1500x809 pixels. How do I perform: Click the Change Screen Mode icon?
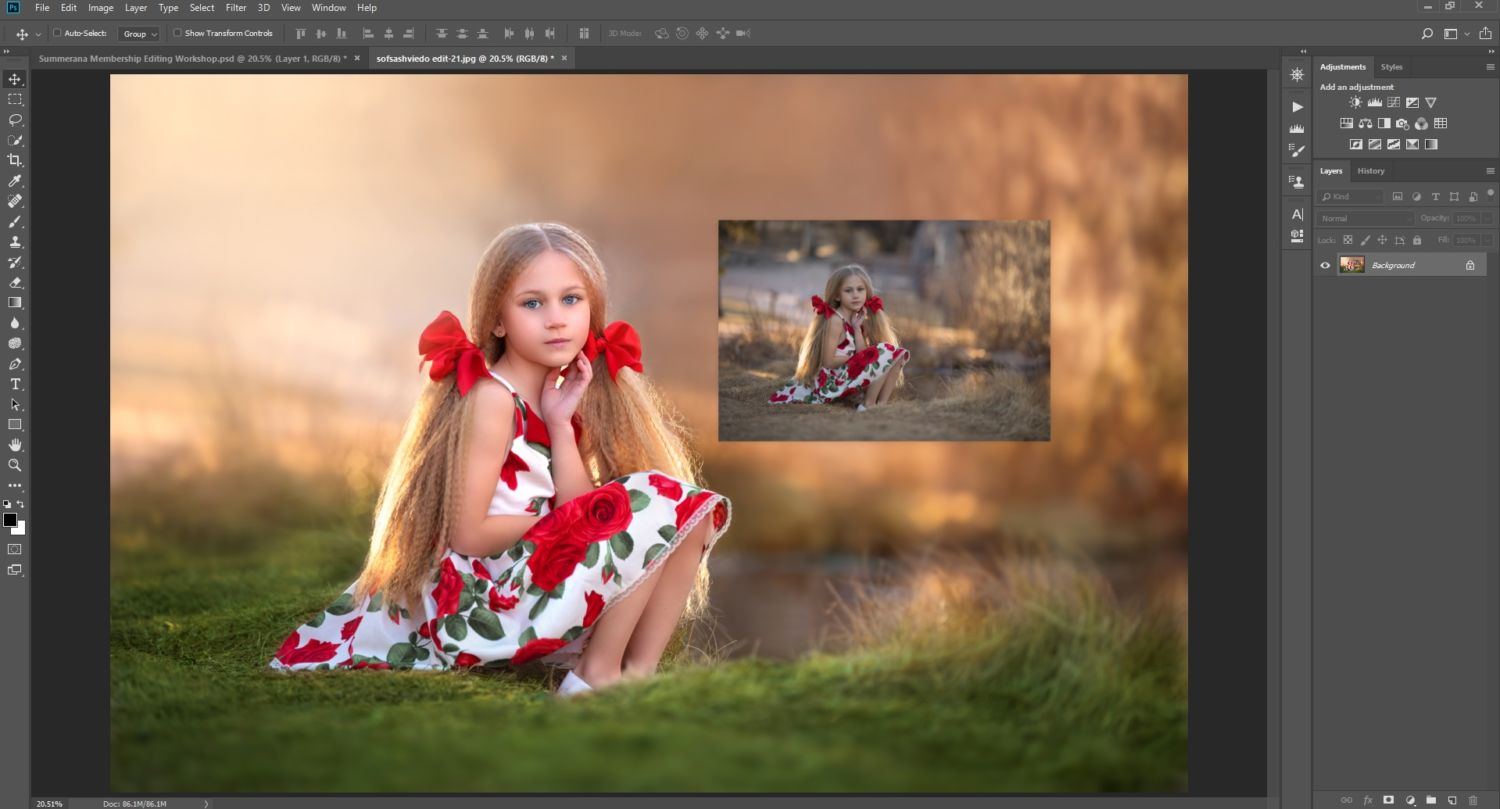click(x=15, y=570)
